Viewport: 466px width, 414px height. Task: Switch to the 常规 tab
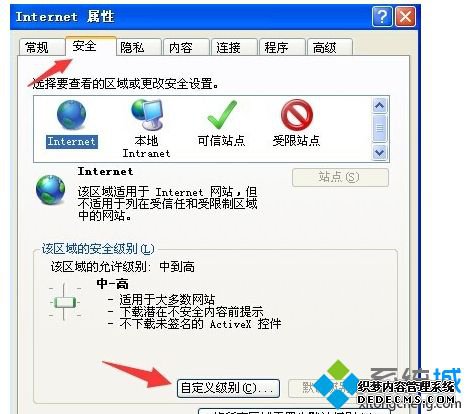(x=41, y=47)
